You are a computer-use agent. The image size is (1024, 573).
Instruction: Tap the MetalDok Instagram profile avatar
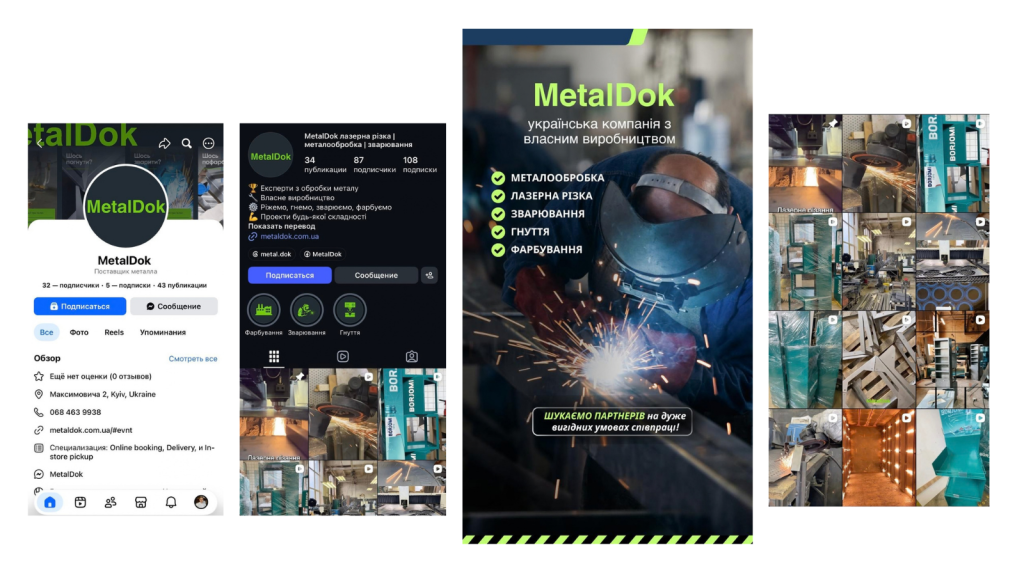[270, 156]
